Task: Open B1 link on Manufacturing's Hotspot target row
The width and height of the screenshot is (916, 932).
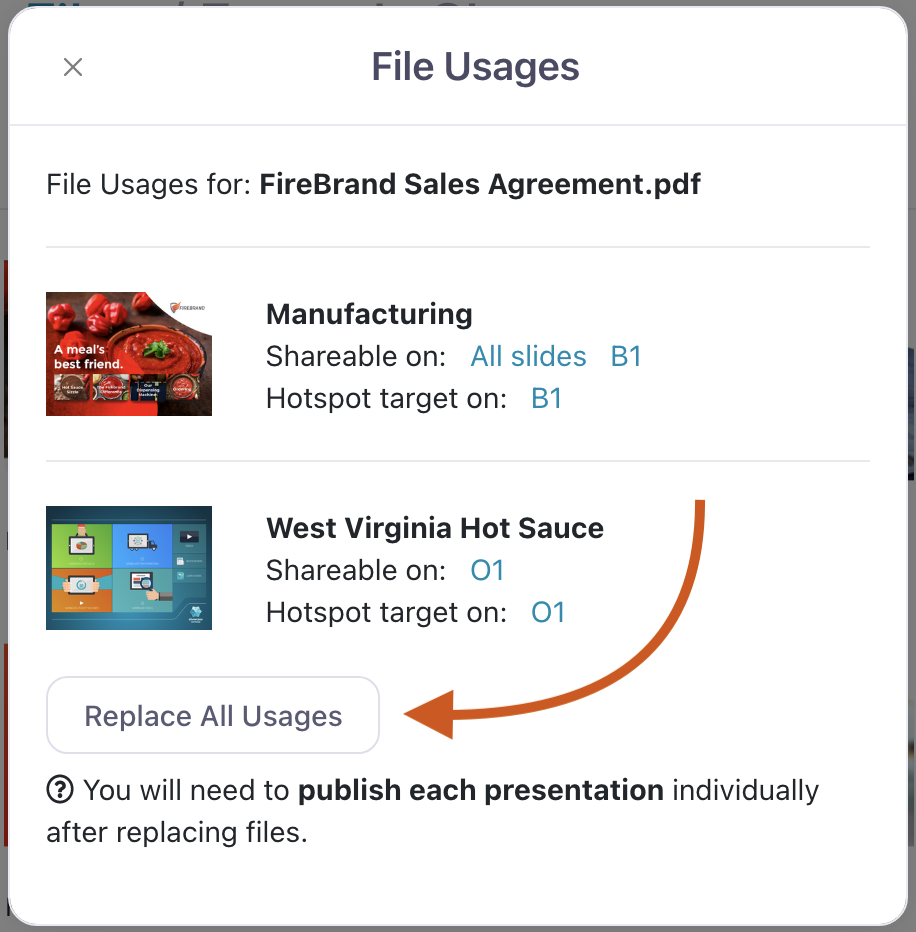Action: coord(546,399)
